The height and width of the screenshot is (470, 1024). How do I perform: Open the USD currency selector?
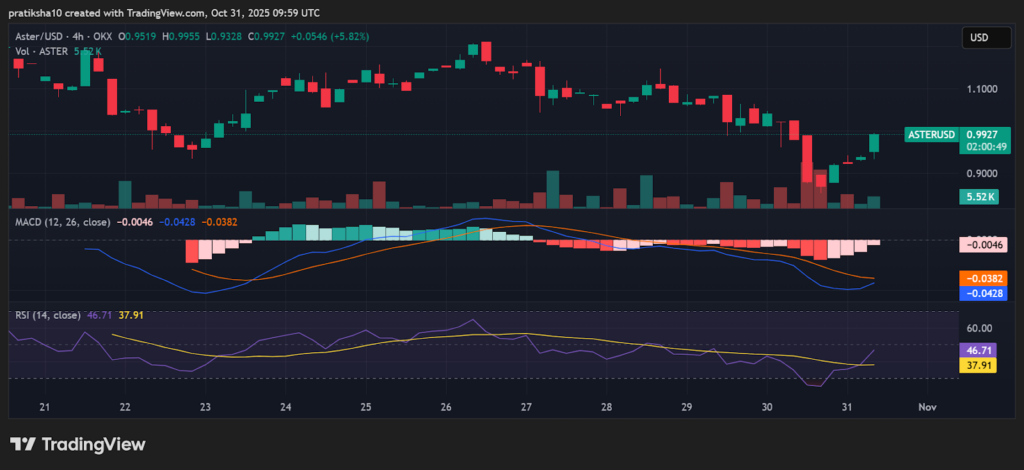[980, 38]
